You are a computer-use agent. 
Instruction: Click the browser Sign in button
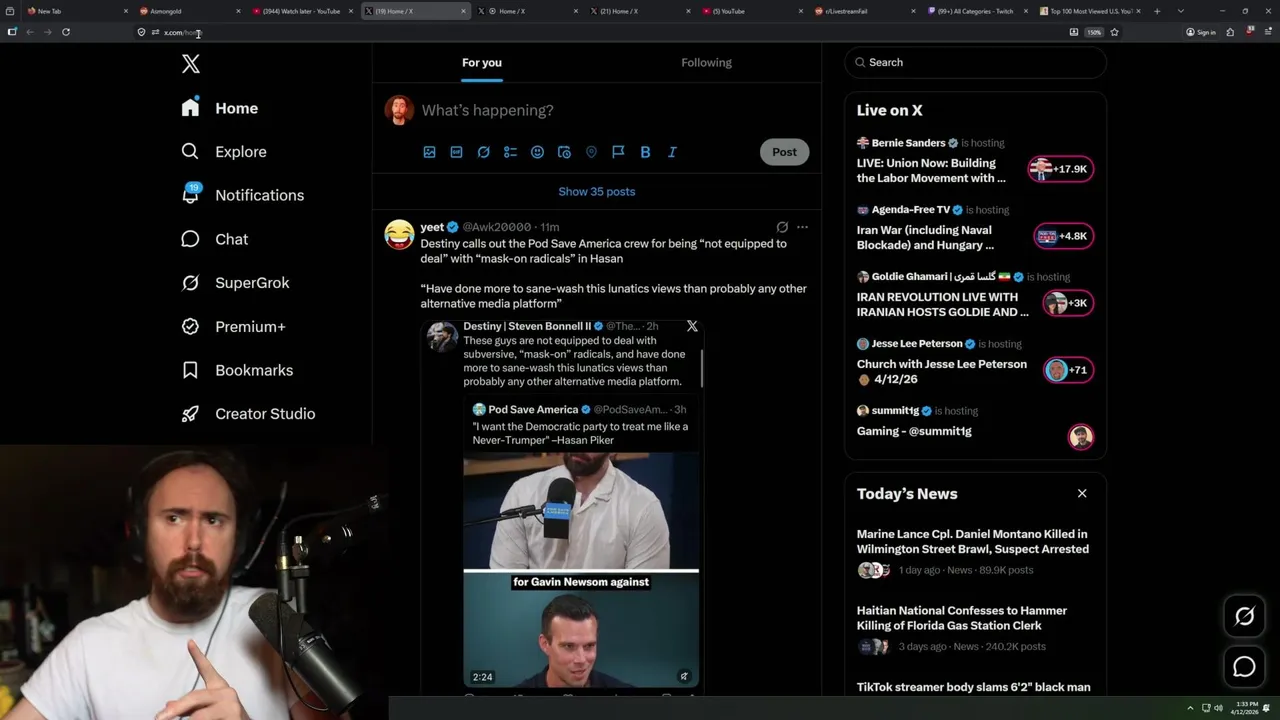pos(1201,32)
